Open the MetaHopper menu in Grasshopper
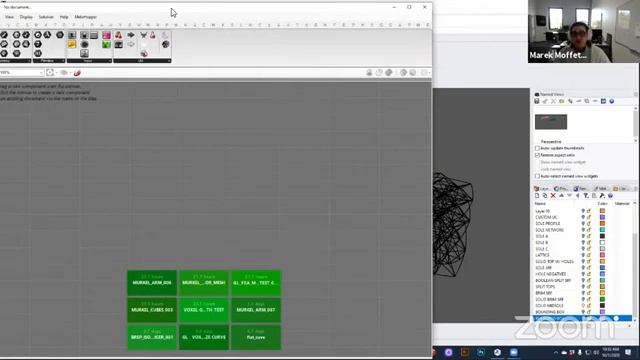The image size is (640, 360). click(86, 17)
